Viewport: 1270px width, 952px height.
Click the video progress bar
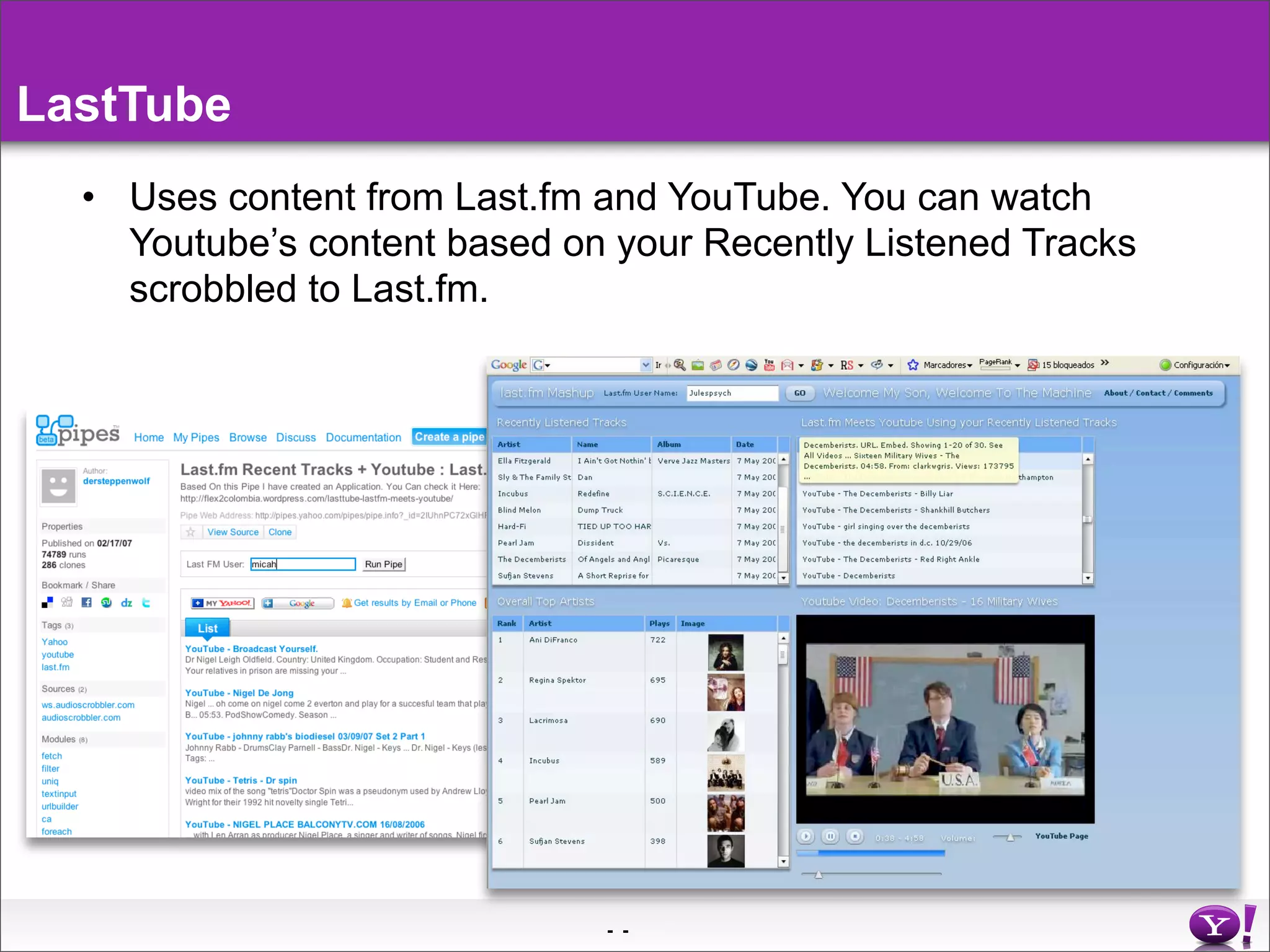tap(871, 853)
